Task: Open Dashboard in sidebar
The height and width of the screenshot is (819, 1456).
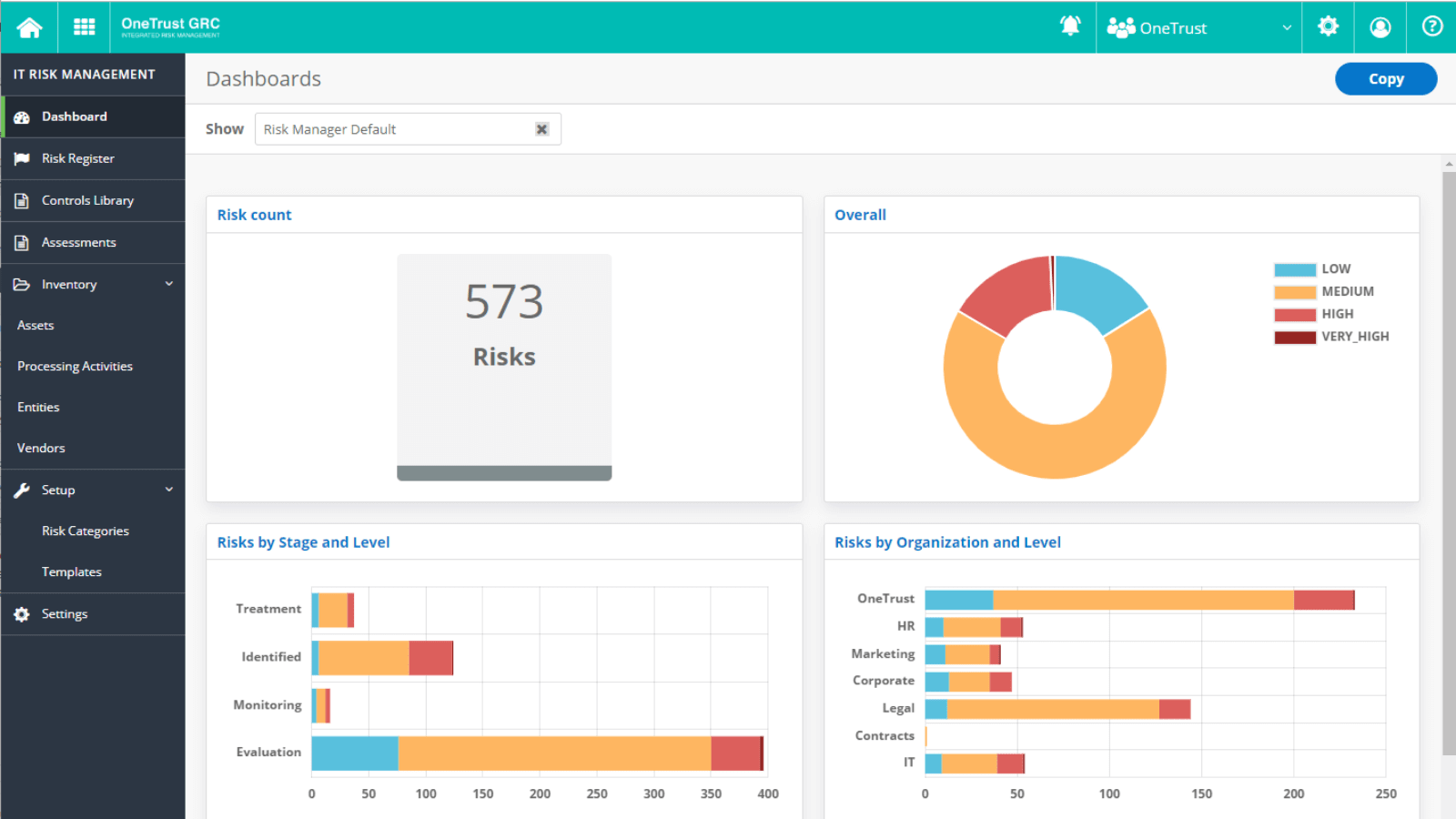Action: click(x=93, y=116)
